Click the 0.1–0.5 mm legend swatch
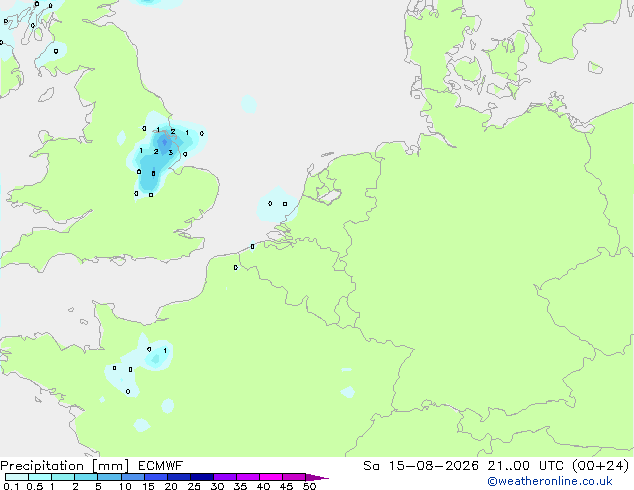Screen dimensions: 634x490 coord(17,477)
